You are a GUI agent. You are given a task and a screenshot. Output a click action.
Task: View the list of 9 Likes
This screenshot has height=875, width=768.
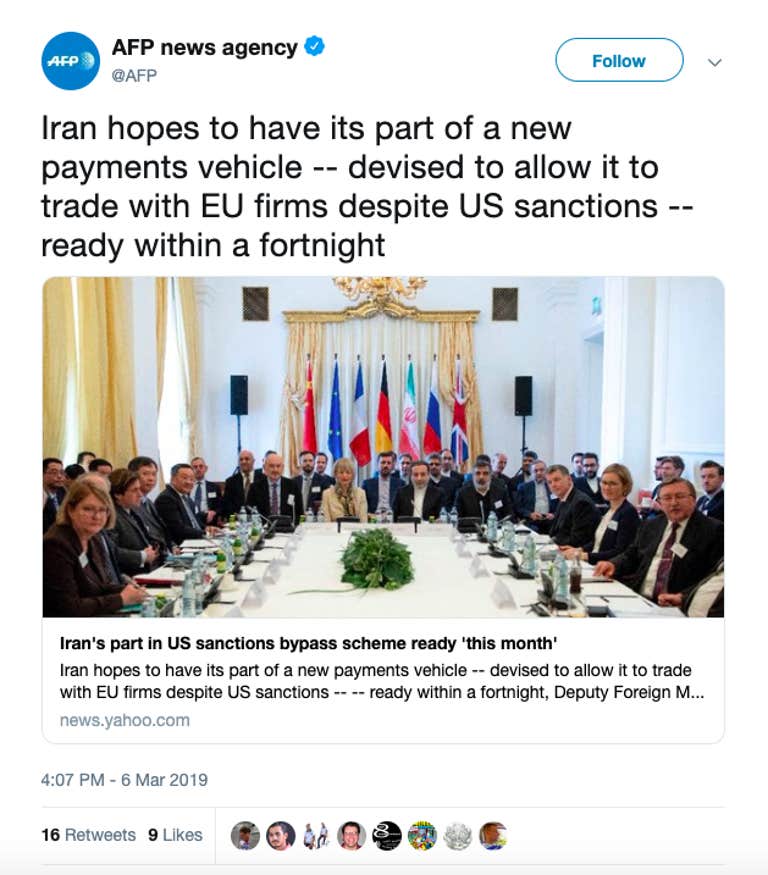point(175,835)
